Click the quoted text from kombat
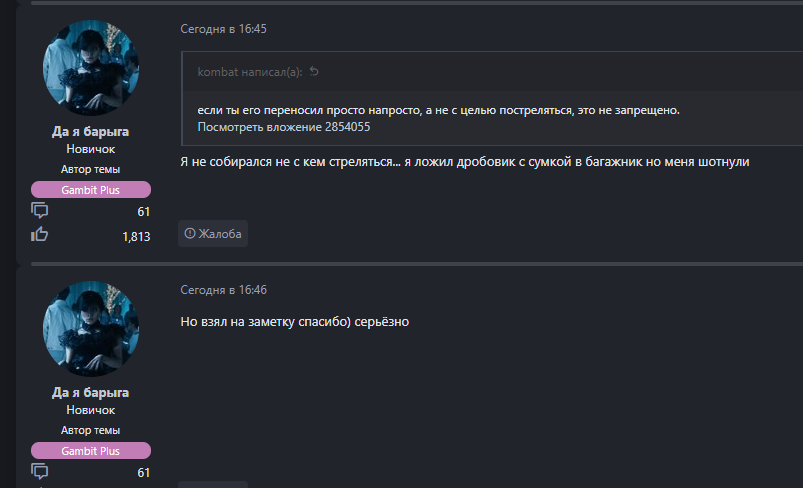 [x=438, y=109]
